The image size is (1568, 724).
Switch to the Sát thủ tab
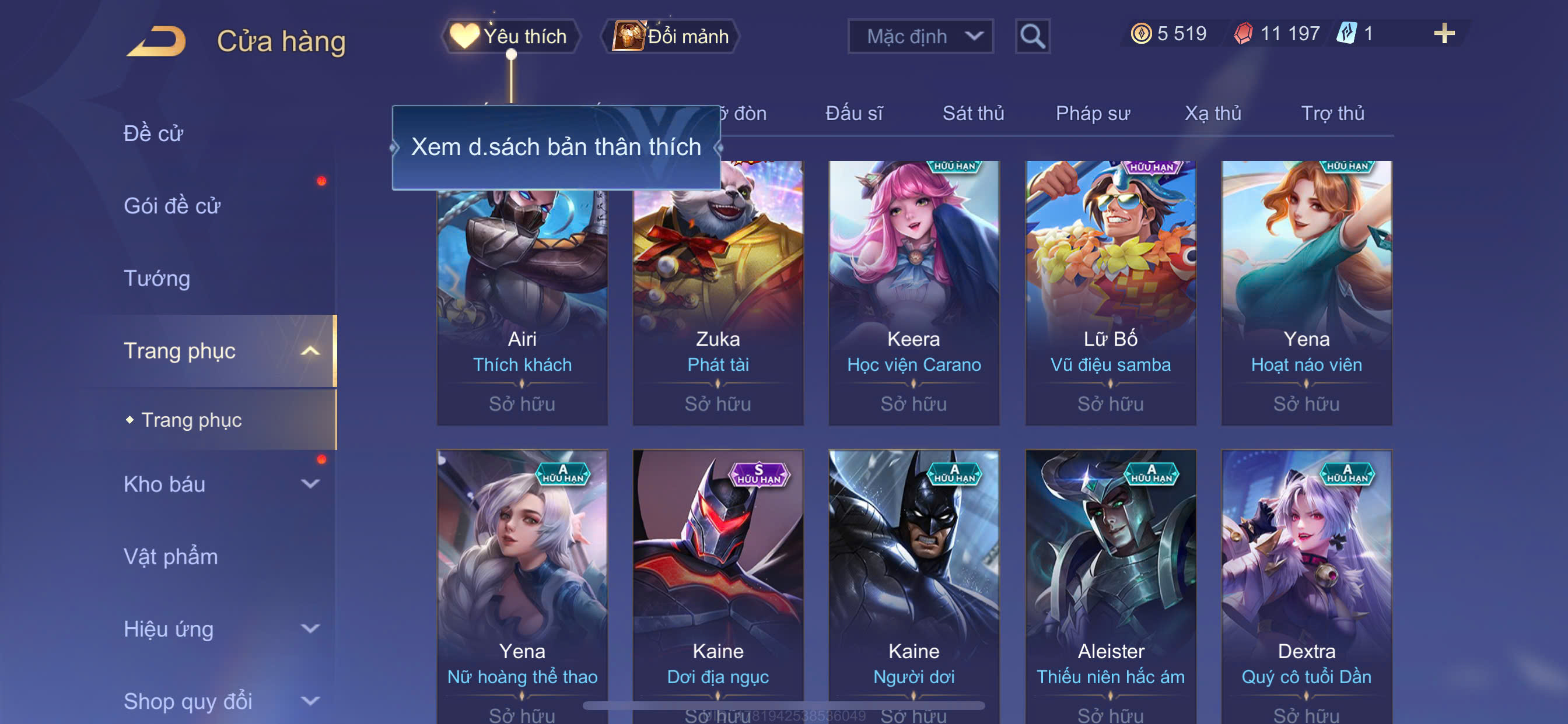[972, 113]
